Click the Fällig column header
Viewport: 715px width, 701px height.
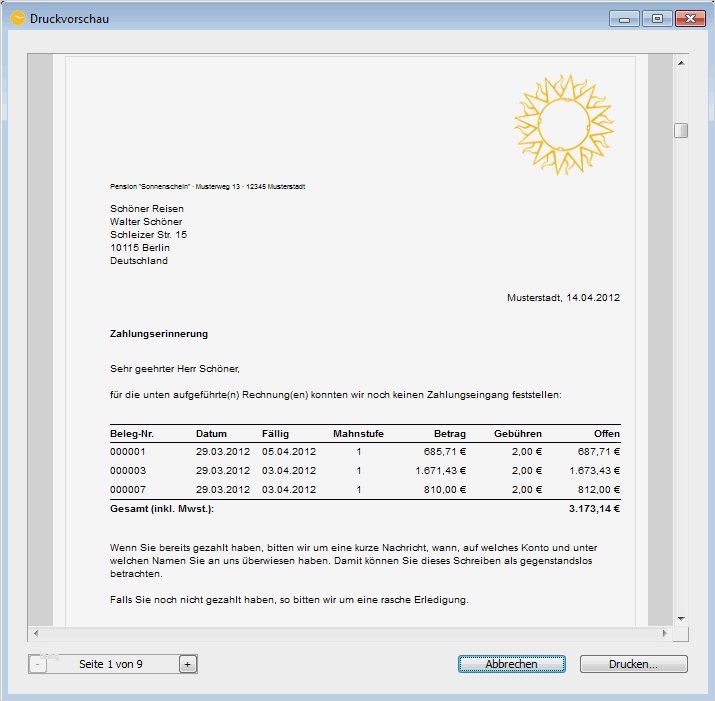[x=275, y=434]
